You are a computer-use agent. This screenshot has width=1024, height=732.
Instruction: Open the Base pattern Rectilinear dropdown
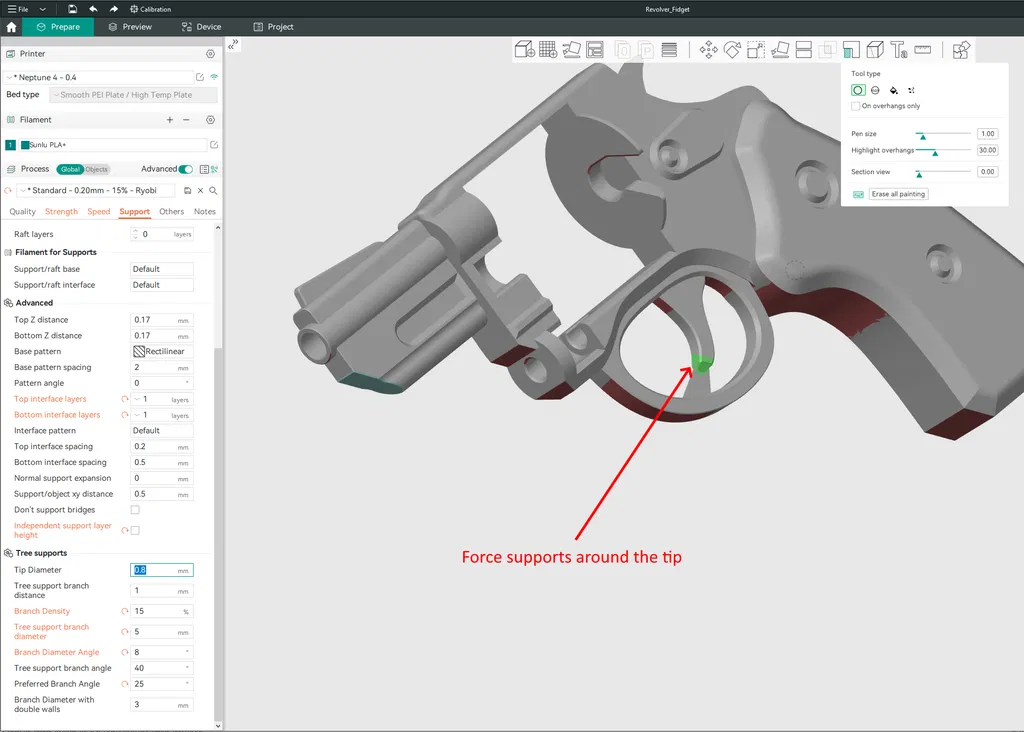(x=162, y=351)
